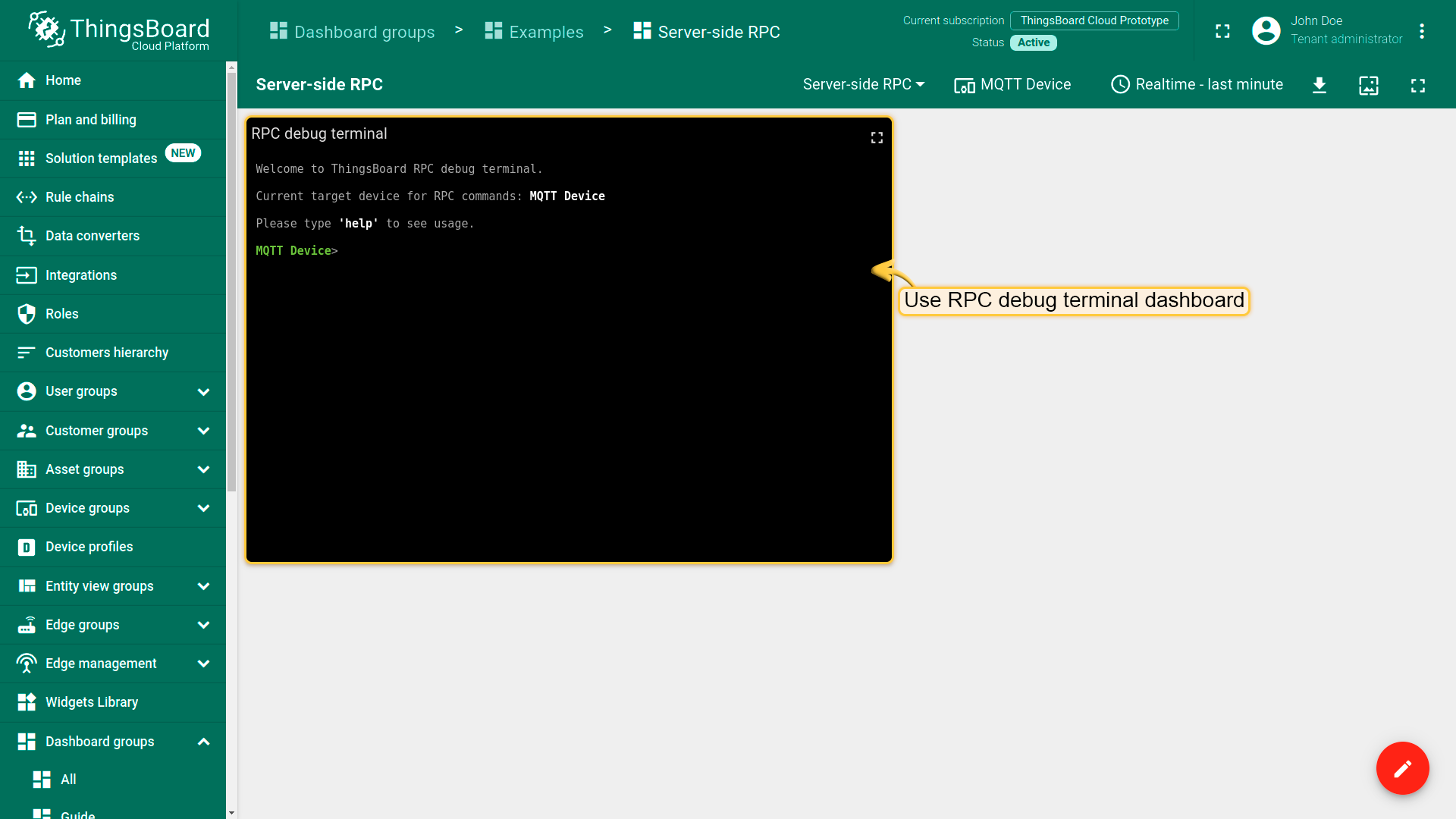Open the three-dot user menu
1456x819 pixels.
point(1422,31)
